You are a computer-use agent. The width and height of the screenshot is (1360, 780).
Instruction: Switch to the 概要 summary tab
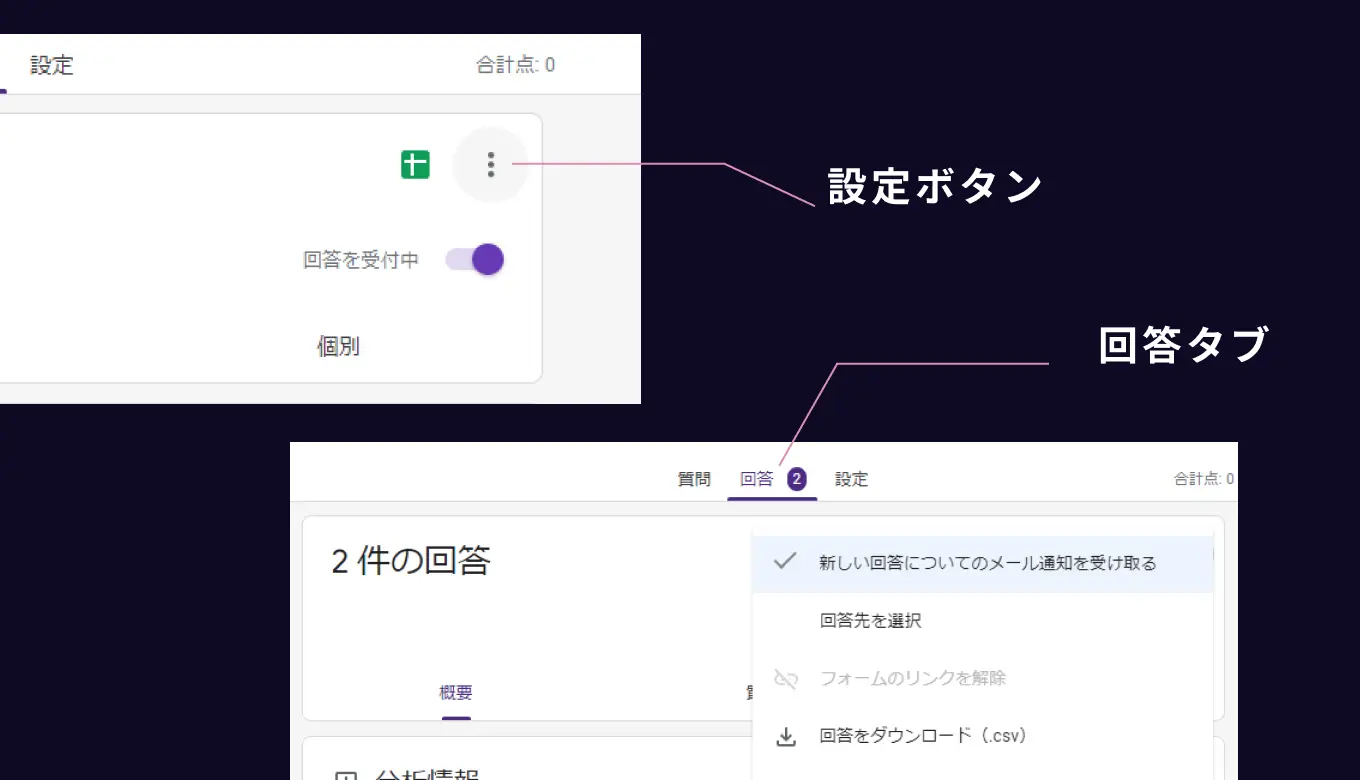456,692
